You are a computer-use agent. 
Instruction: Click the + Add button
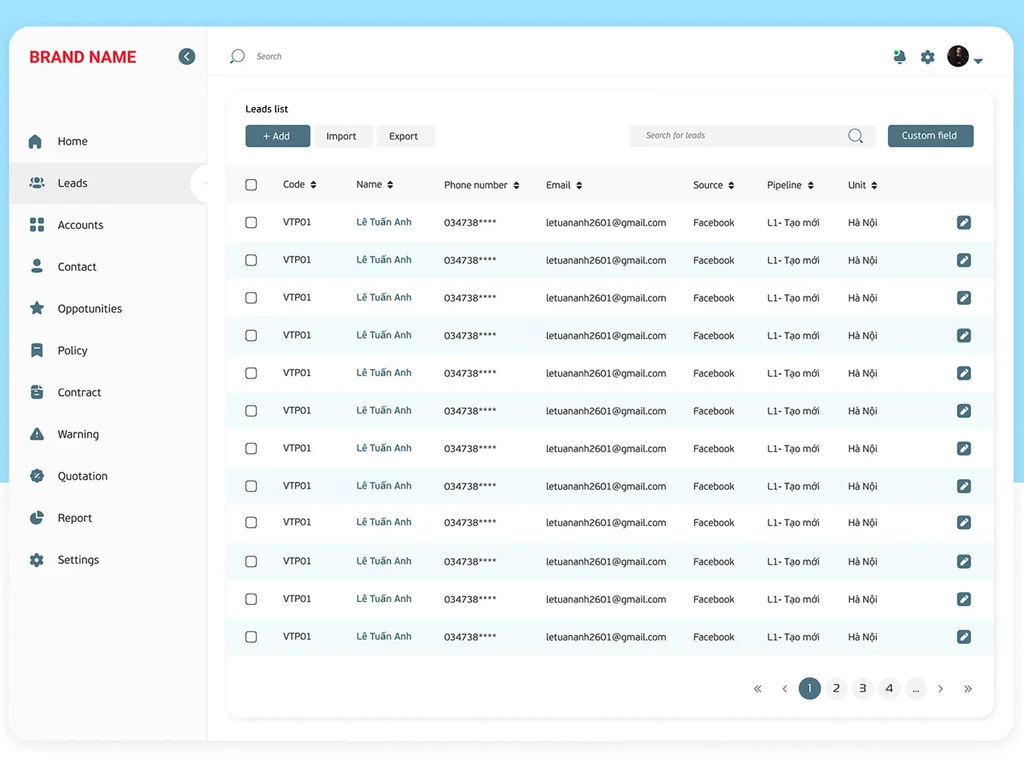coord(278,136)
